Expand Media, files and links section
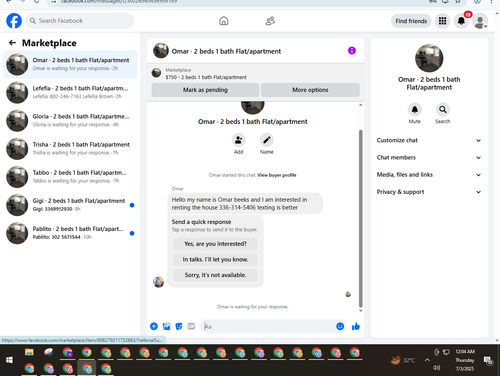 tap(429, 175)
